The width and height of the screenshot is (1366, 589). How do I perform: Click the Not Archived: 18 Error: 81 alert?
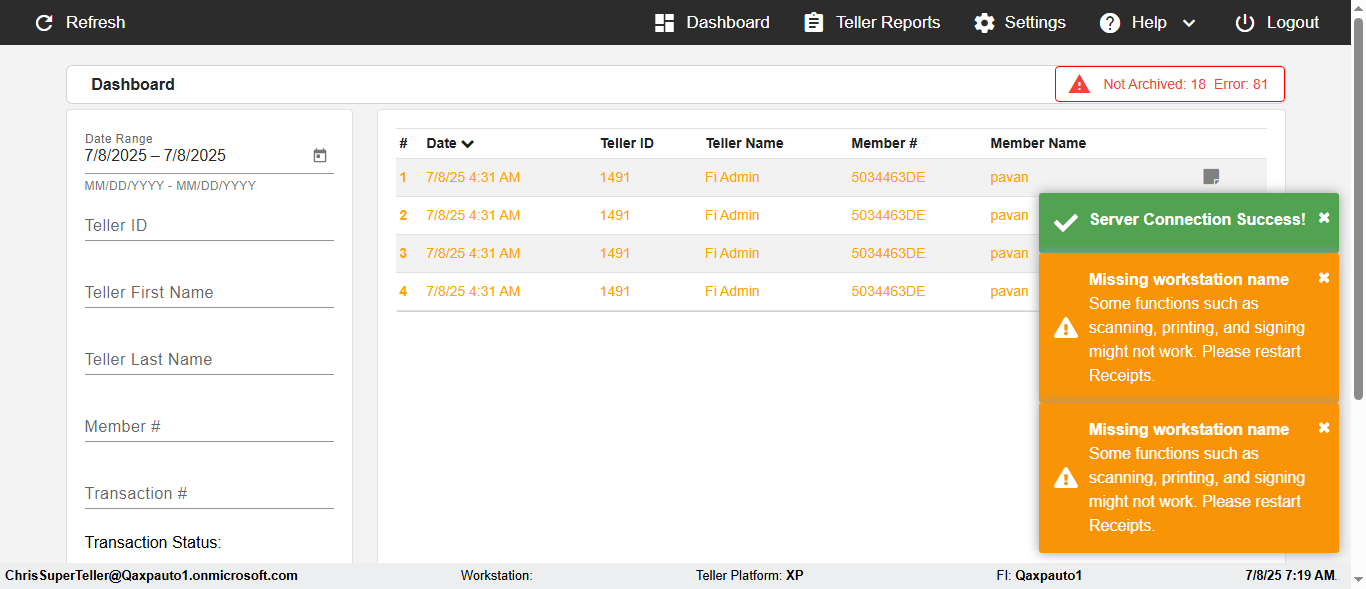[x=1184, y=85]
